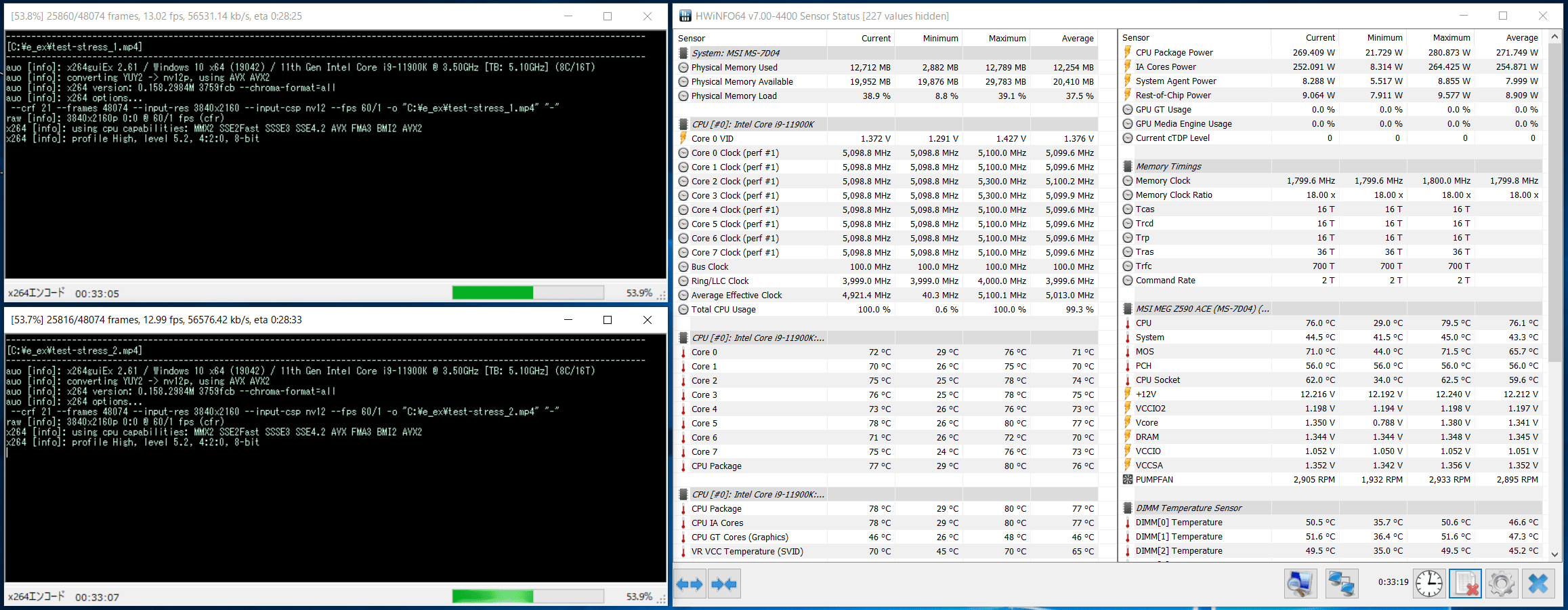Click the icon beside Command Rate
Viewport: 1568px width, 610px height.
[1128, 280]
